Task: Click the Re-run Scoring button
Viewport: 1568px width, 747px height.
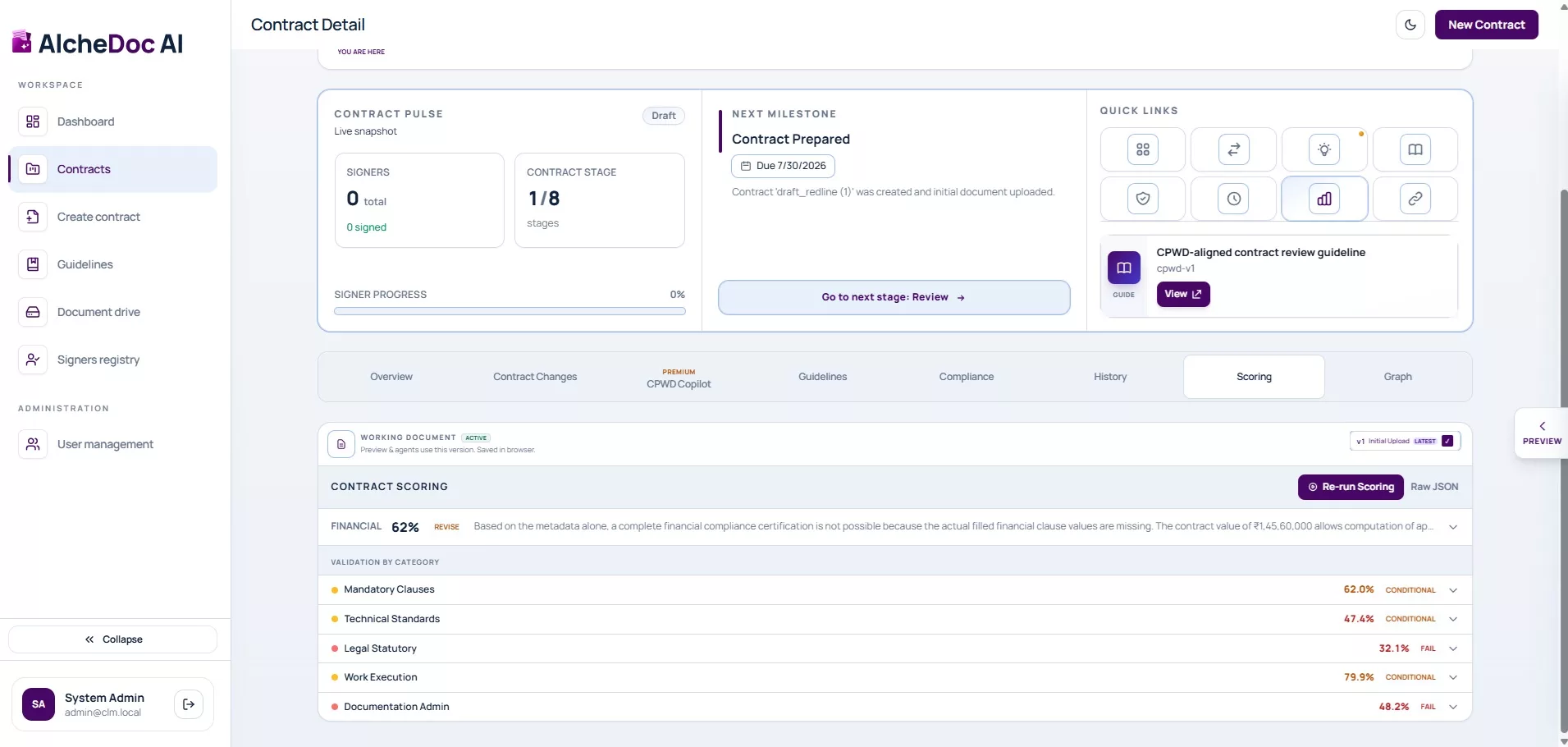Action: click(1351, 487)
